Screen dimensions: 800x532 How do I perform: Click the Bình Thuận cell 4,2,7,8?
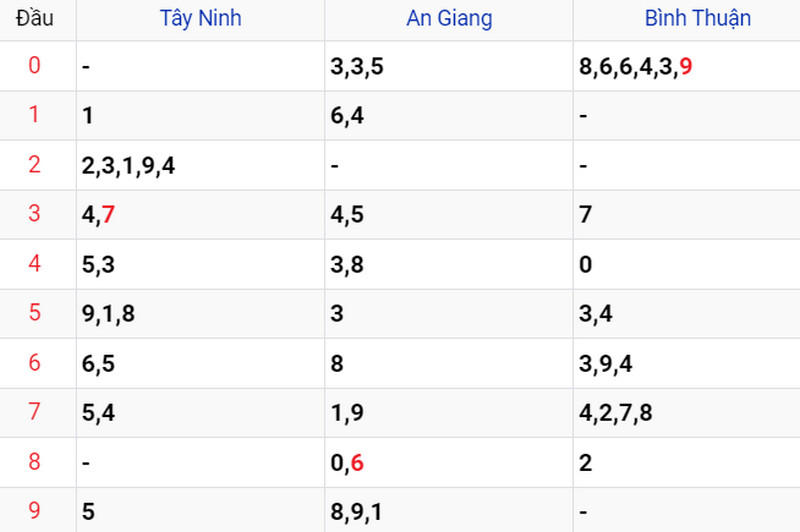615,413
